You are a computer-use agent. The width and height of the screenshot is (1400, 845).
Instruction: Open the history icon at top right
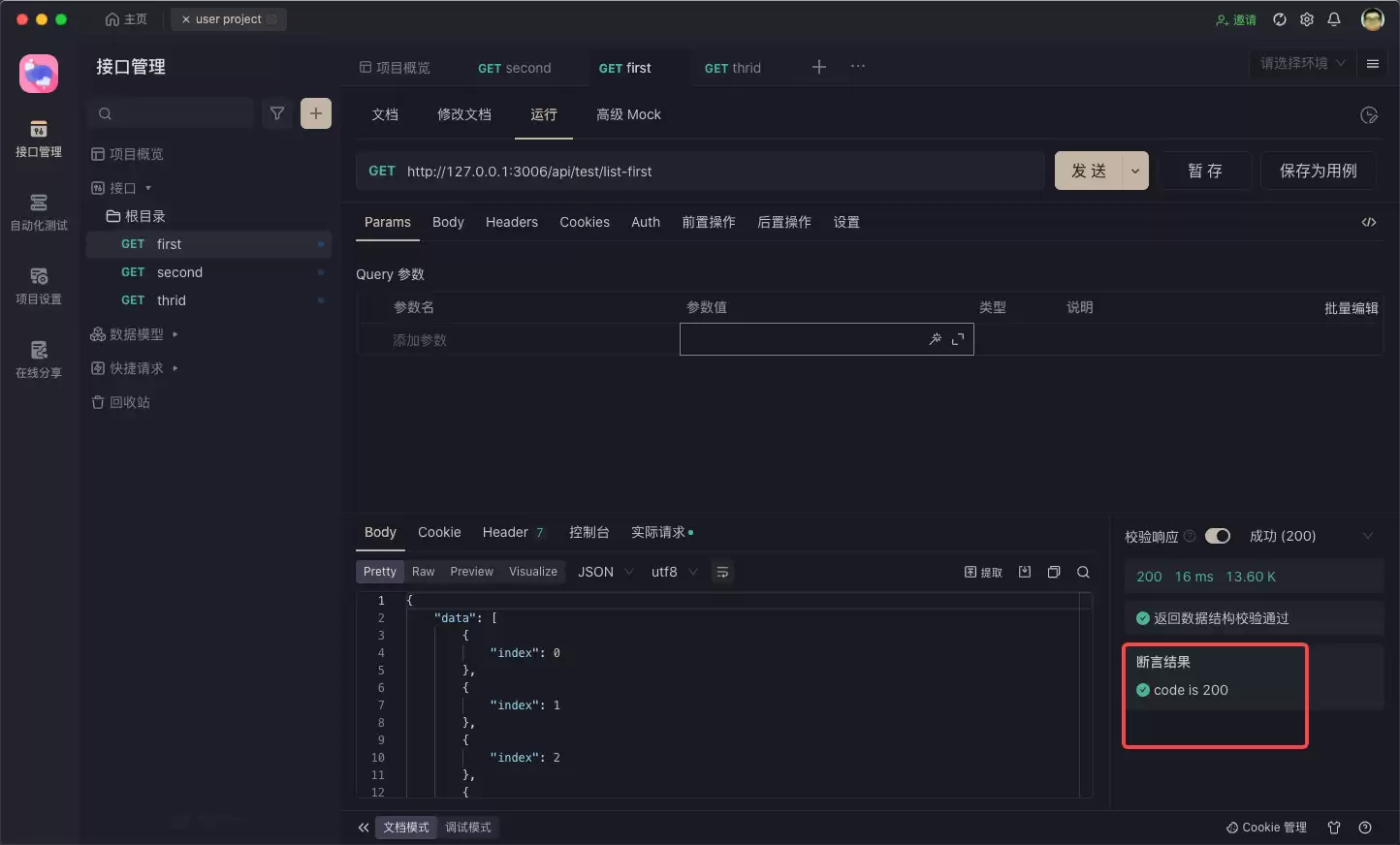coord(1369,115)
